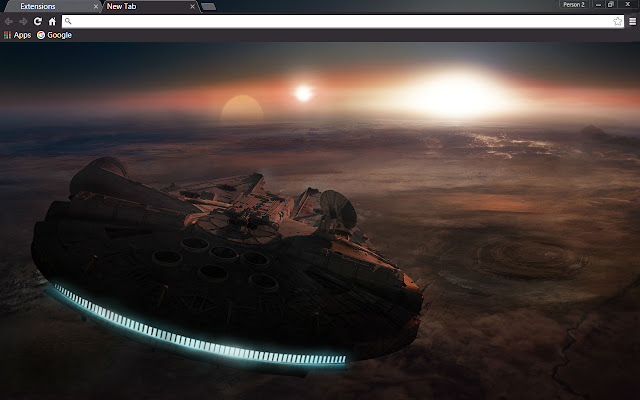Minimize the Chrome window
The height and width of the screenshot is (400, 640).
coord(598,4)
